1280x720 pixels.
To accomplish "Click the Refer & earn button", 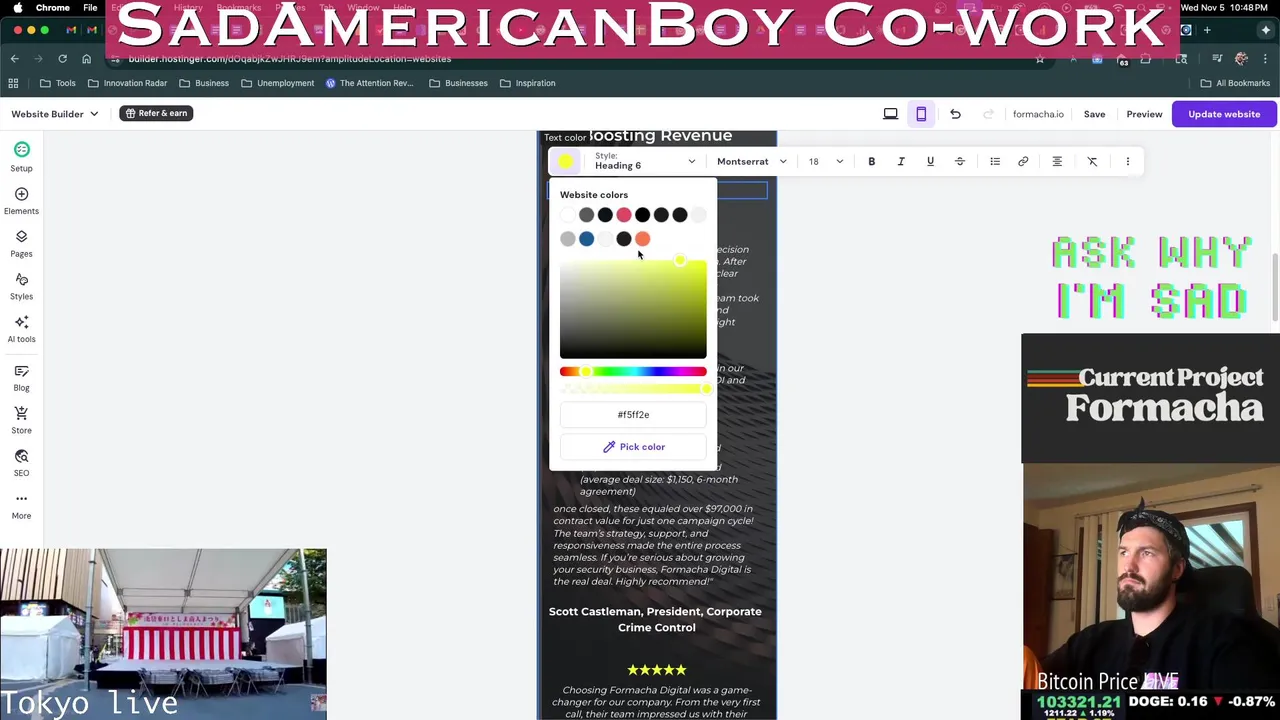I will [x=156, y=113].
